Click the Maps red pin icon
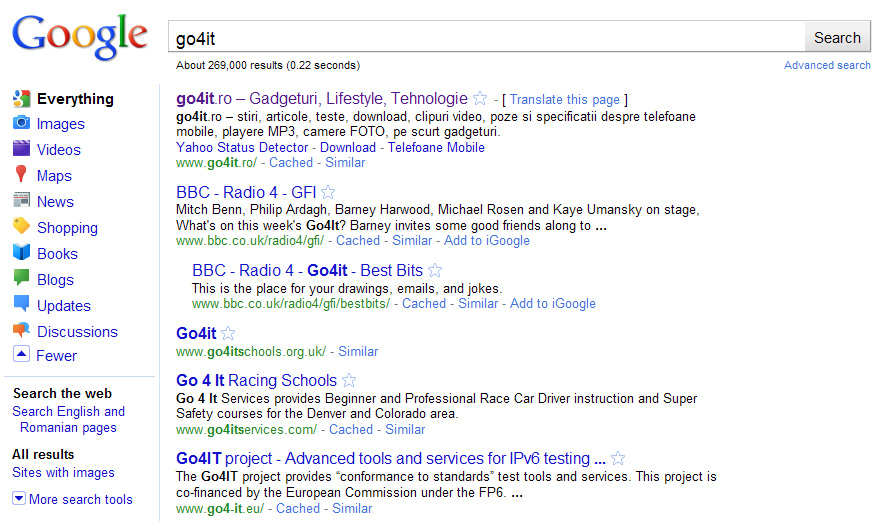879x521 pixels. pyautogui.click(x=21, y=174)
